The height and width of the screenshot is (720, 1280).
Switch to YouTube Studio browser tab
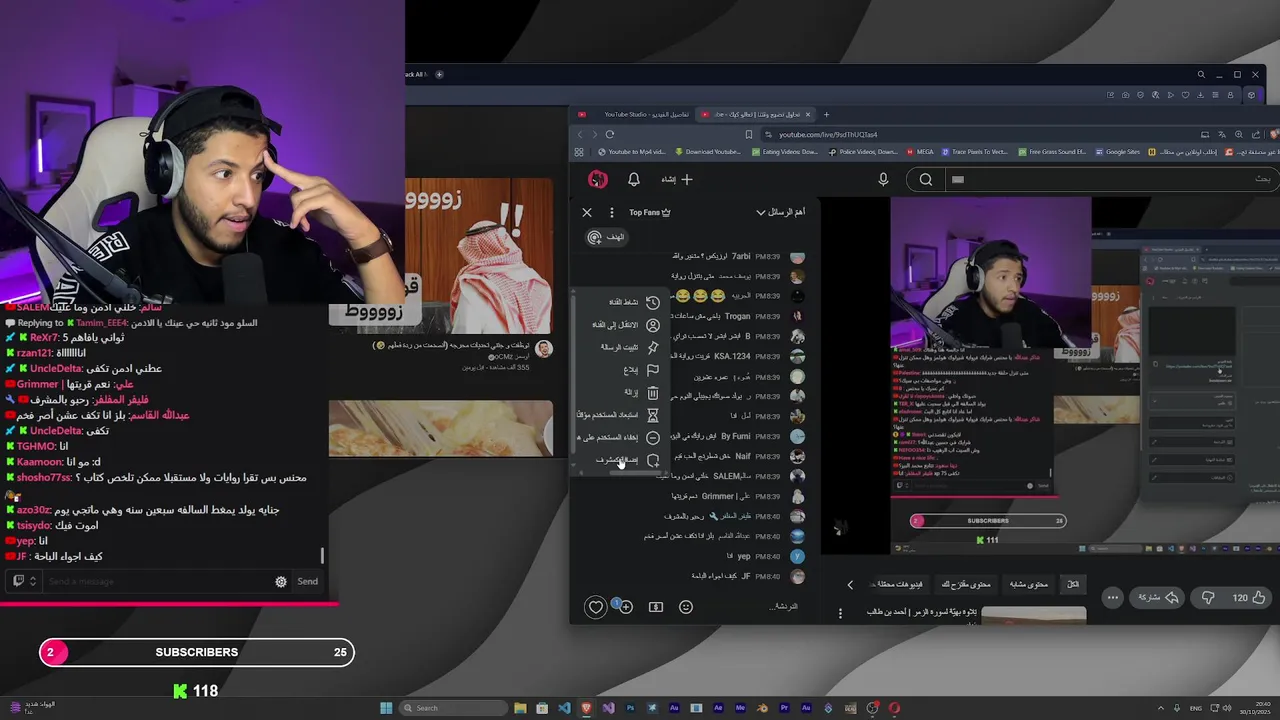pos(632,114)
